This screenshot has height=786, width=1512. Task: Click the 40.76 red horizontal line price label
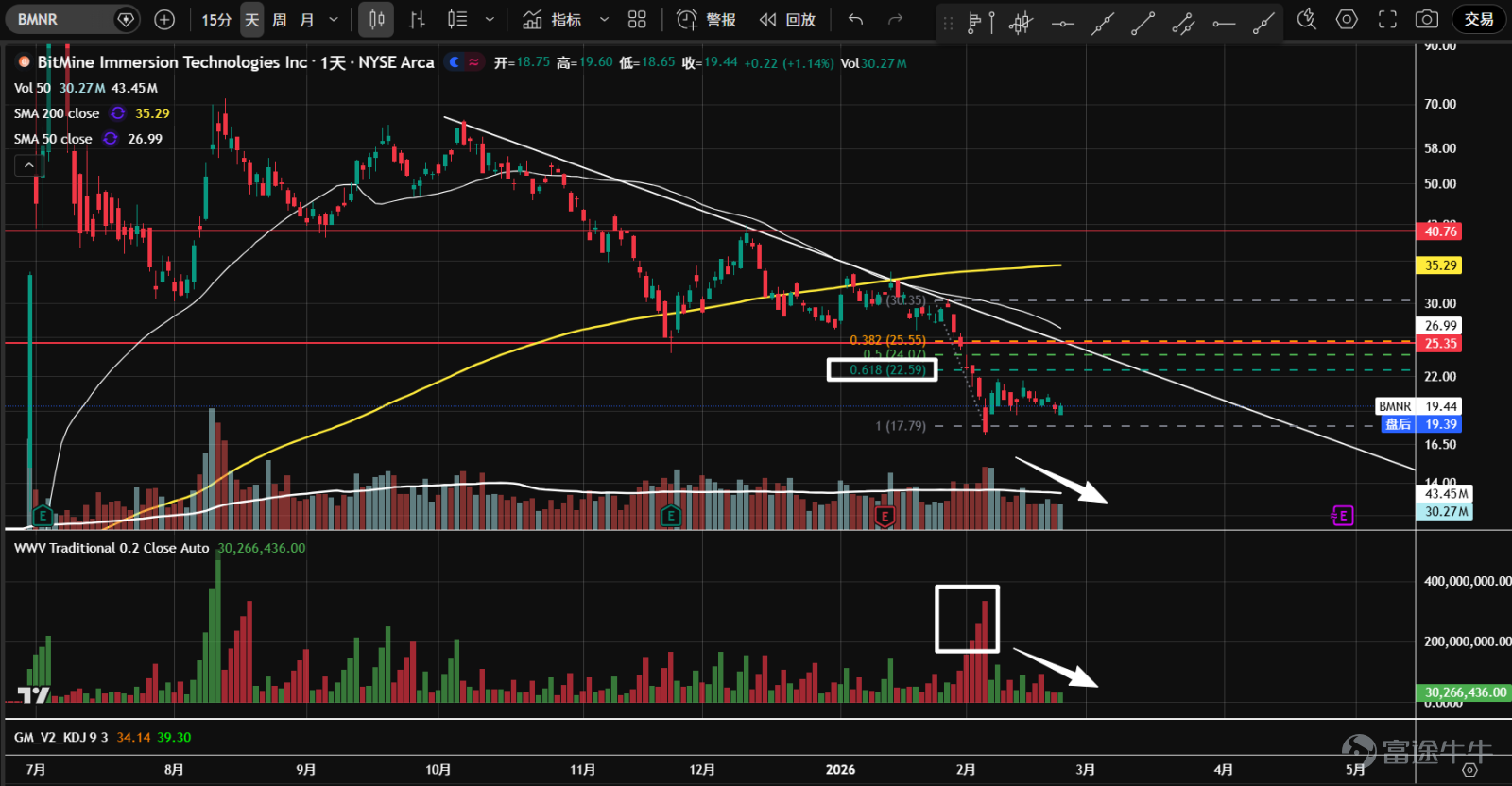click(1440, 231)
